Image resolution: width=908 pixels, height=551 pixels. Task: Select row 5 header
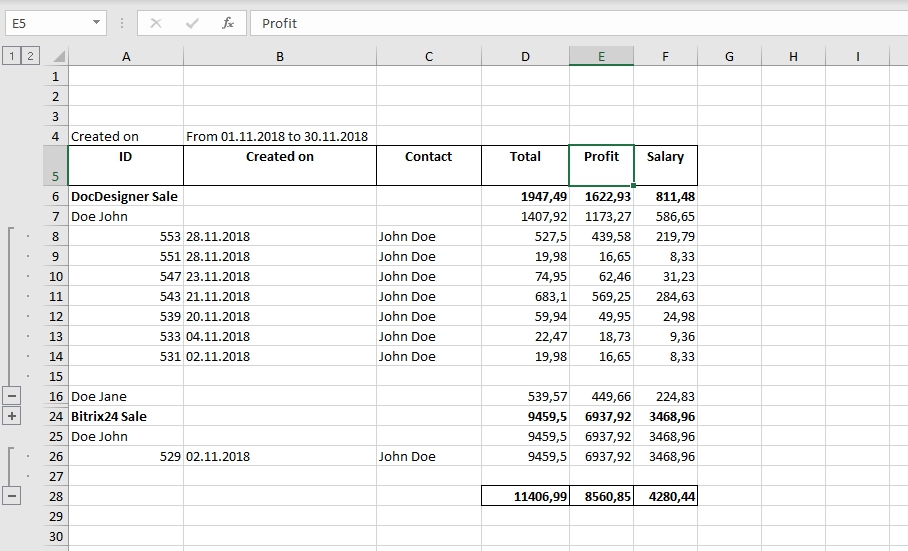(x=56, y=166)
